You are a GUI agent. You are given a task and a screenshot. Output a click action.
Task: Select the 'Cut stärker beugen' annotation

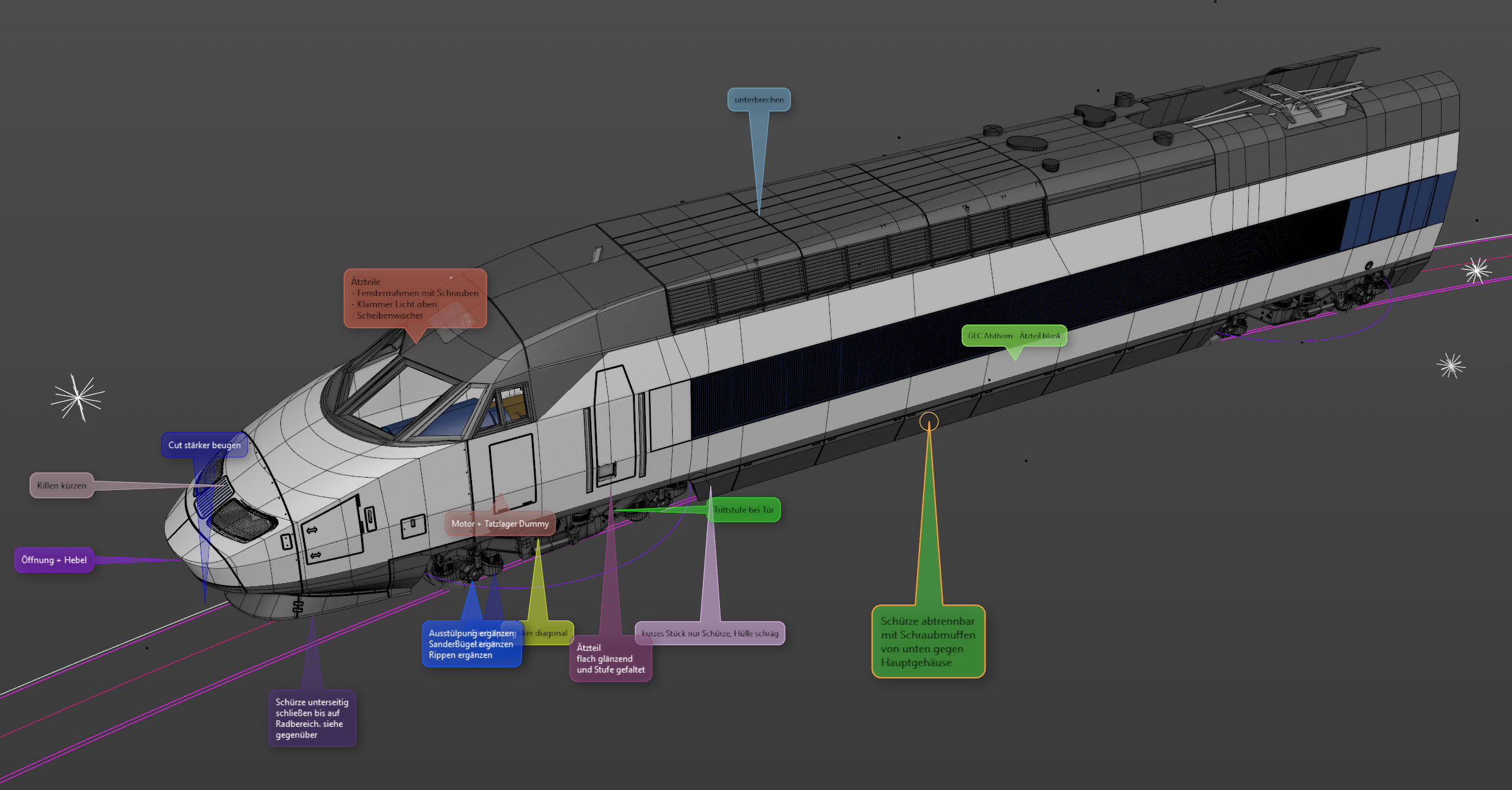click(204, 445)
